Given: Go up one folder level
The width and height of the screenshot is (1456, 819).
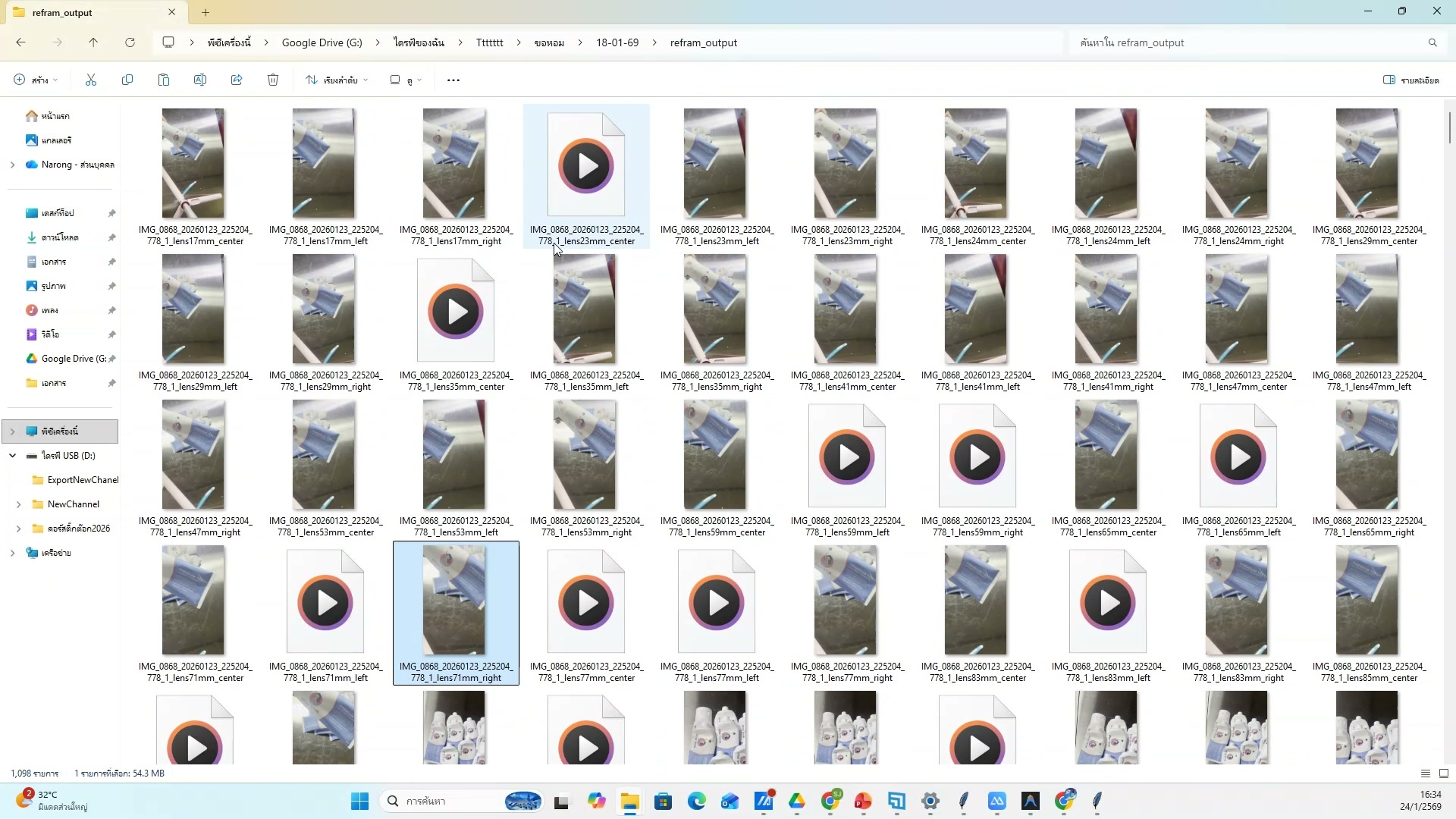Looking at the screenshot, I should pyautogui.click(x=93, y=42).
